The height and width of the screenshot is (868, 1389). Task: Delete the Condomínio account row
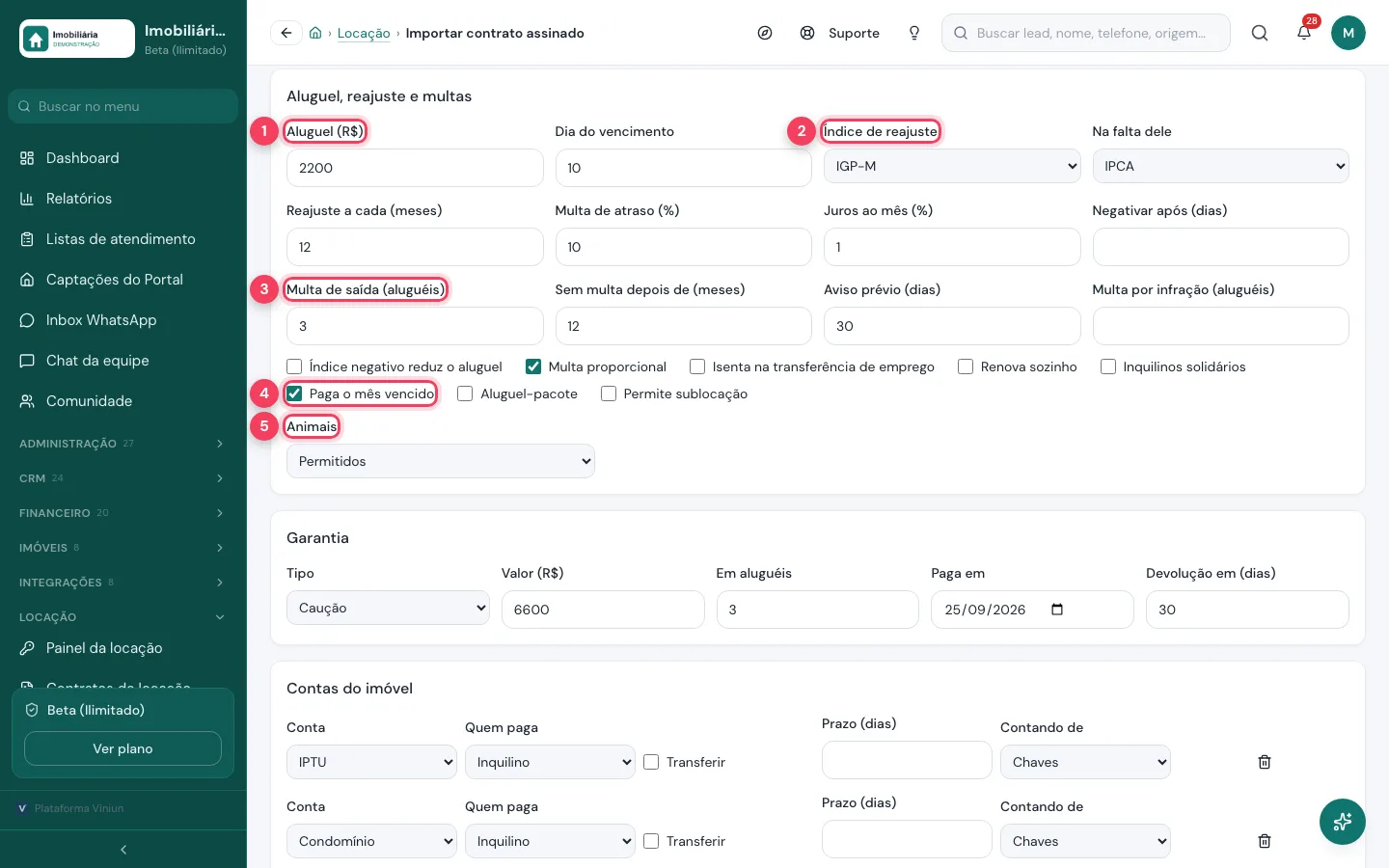click(x=1265, y=841)
